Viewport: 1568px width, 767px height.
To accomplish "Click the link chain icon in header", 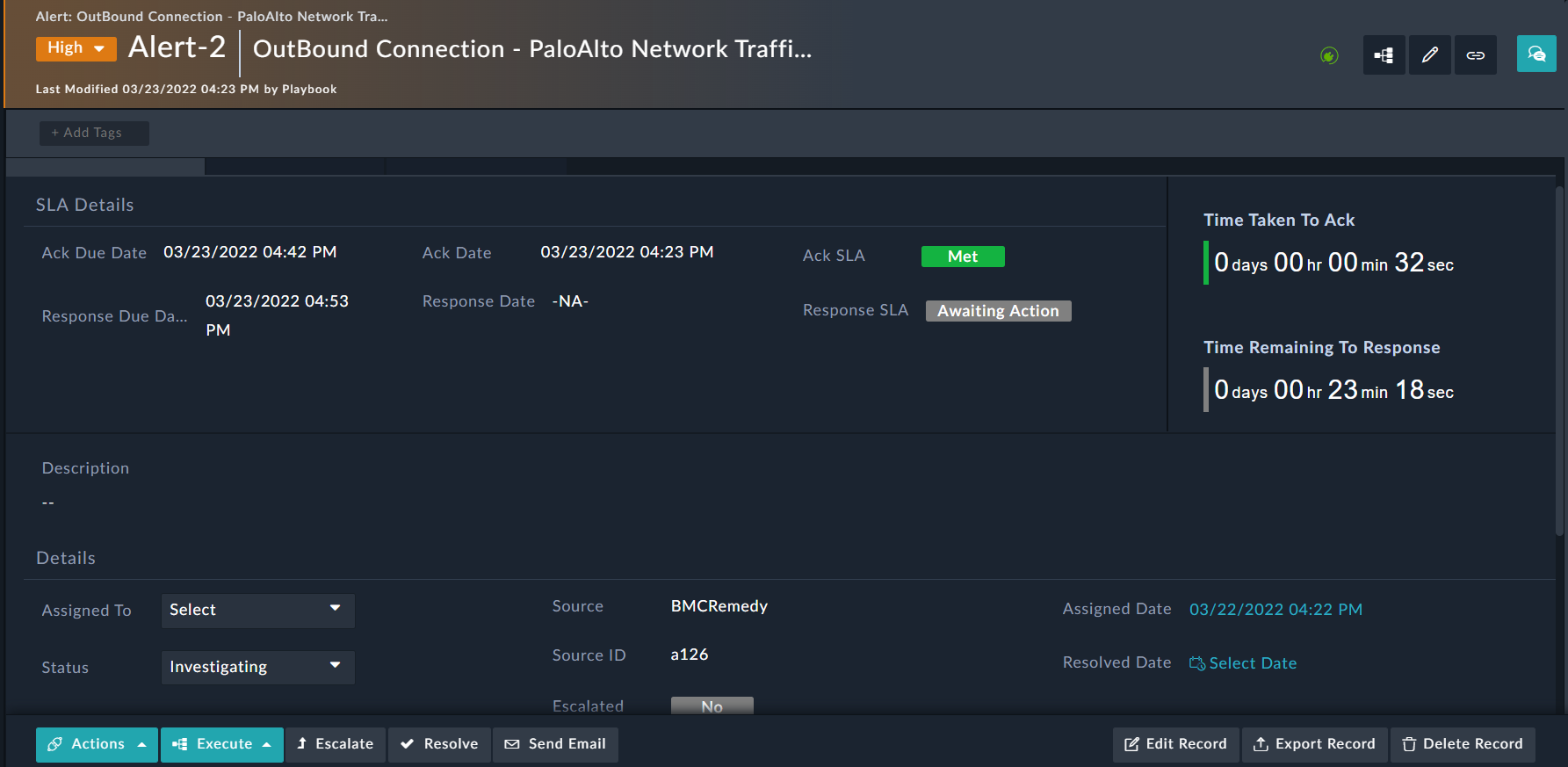I will (1476, 55).
